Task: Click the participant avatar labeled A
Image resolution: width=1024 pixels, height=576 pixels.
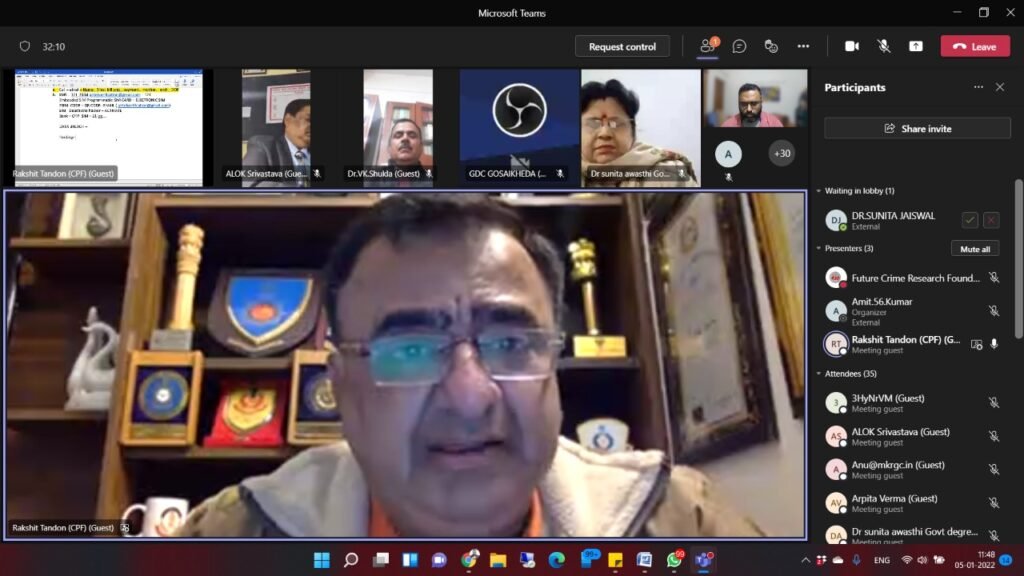Action: tap(728, 154)
